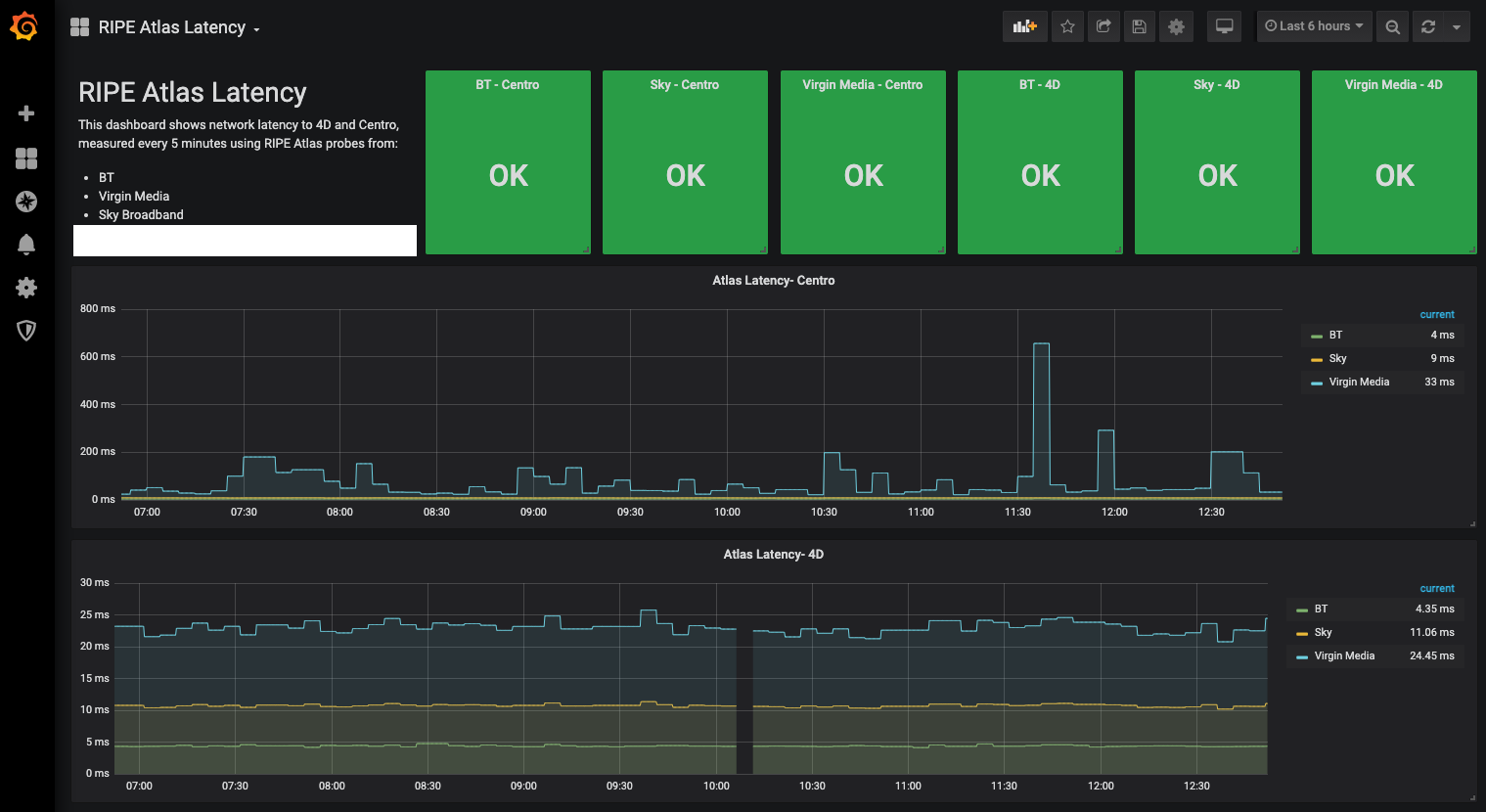The image size is (1486, 812).
Task: Click the Sky color swatch in 4D legend
Action: coord(1301,634)
